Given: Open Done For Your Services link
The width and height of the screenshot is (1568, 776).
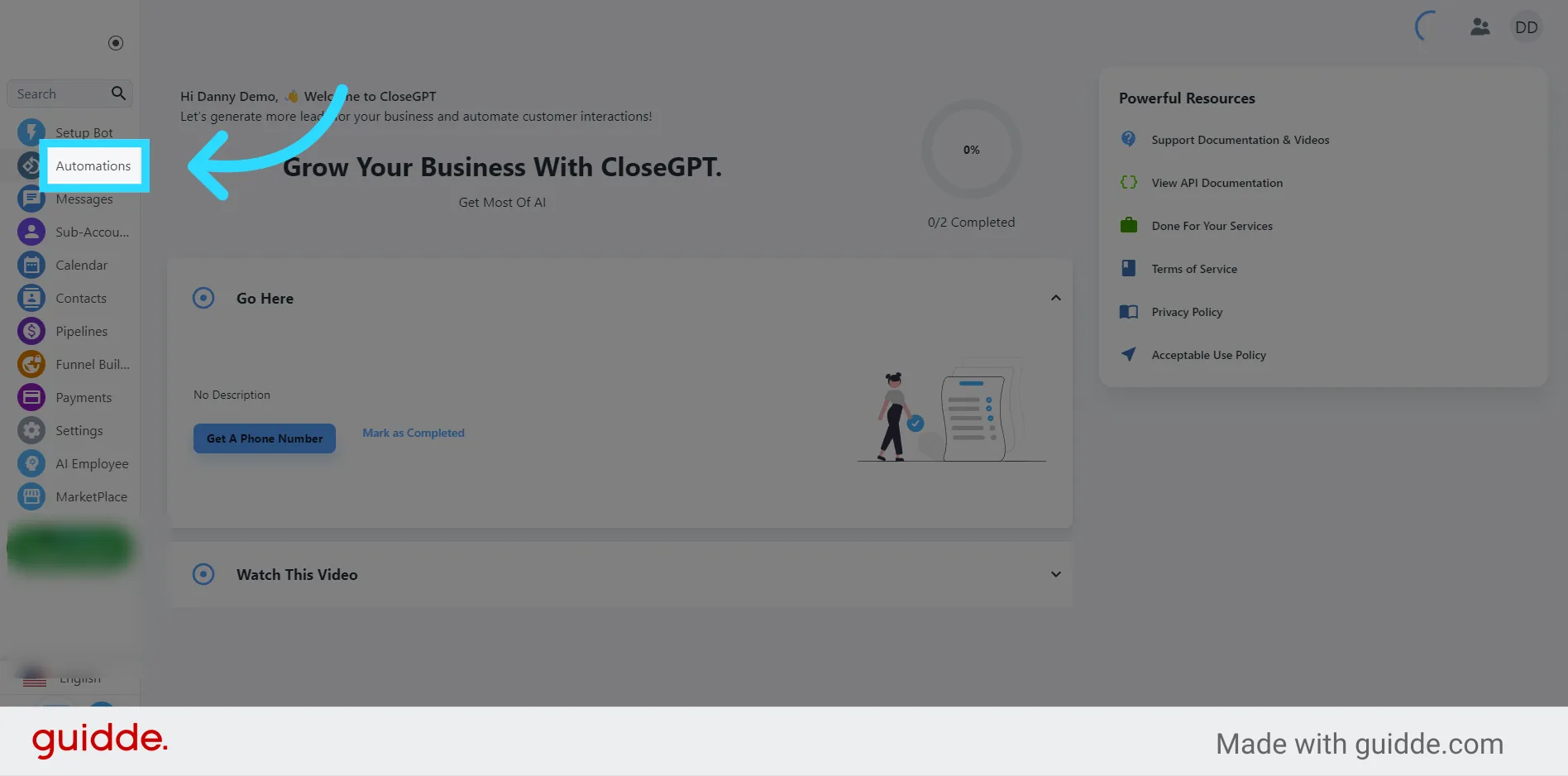Looking at the screenshot, I should [x=1212, y=226].
